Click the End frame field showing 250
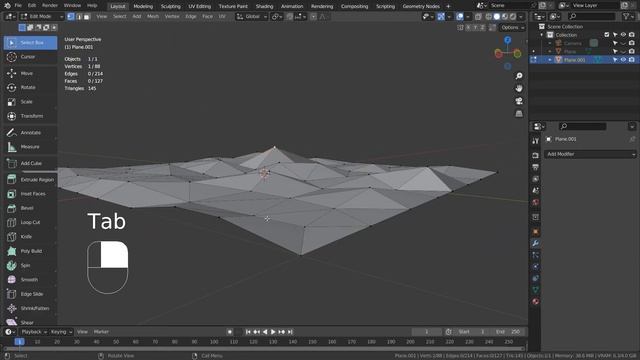Image resolution: width=640 pixels, height=360 pixels. (x=509, y=332)
